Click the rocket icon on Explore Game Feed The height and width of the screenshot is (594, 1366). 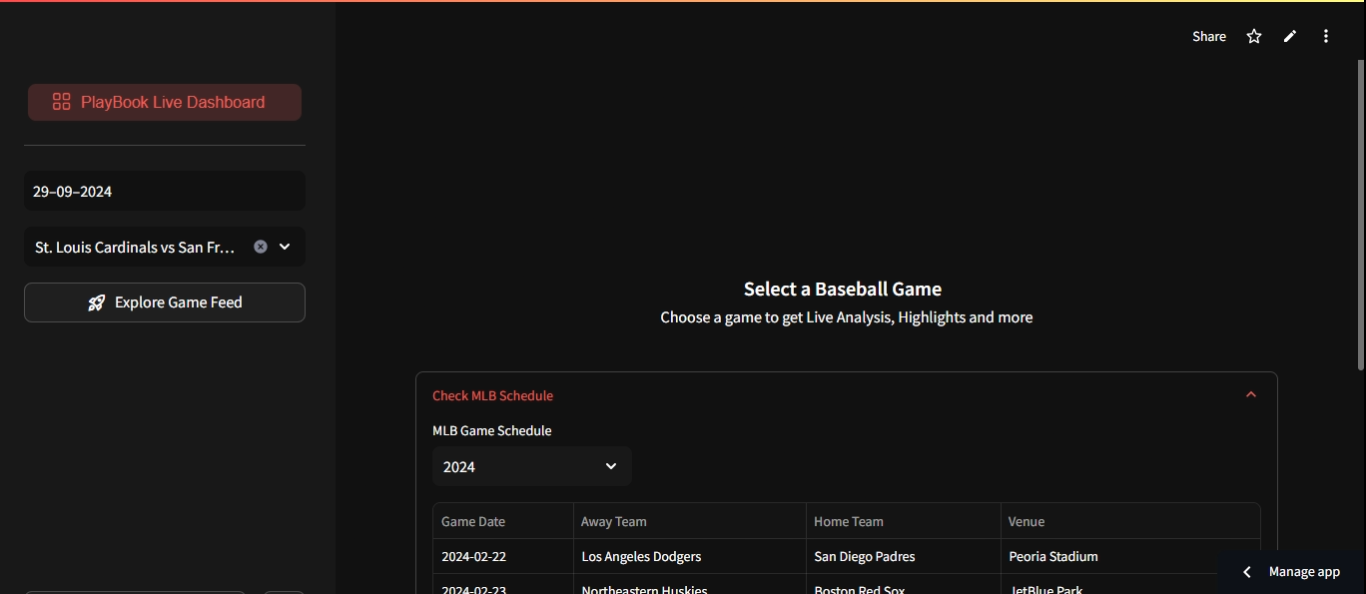click(96, 303)
